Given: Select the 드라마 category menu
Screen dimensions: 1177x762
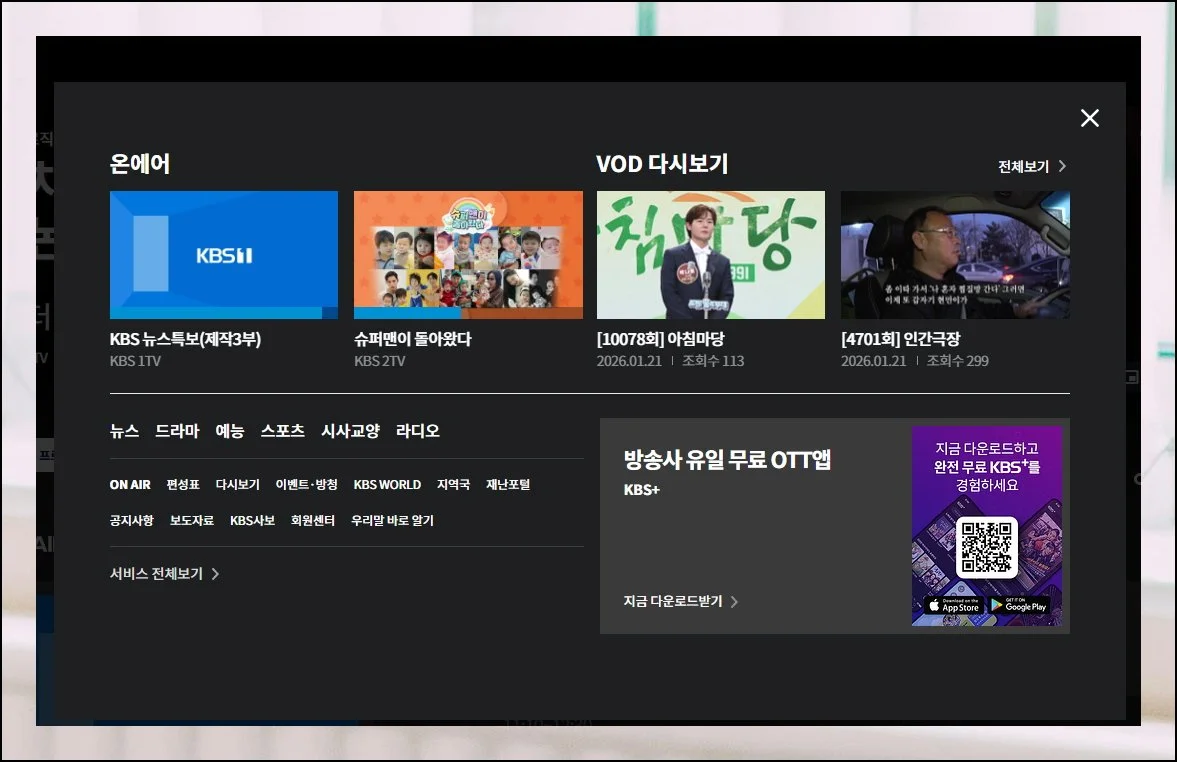Looking at the screenshot, I should 177,431.
